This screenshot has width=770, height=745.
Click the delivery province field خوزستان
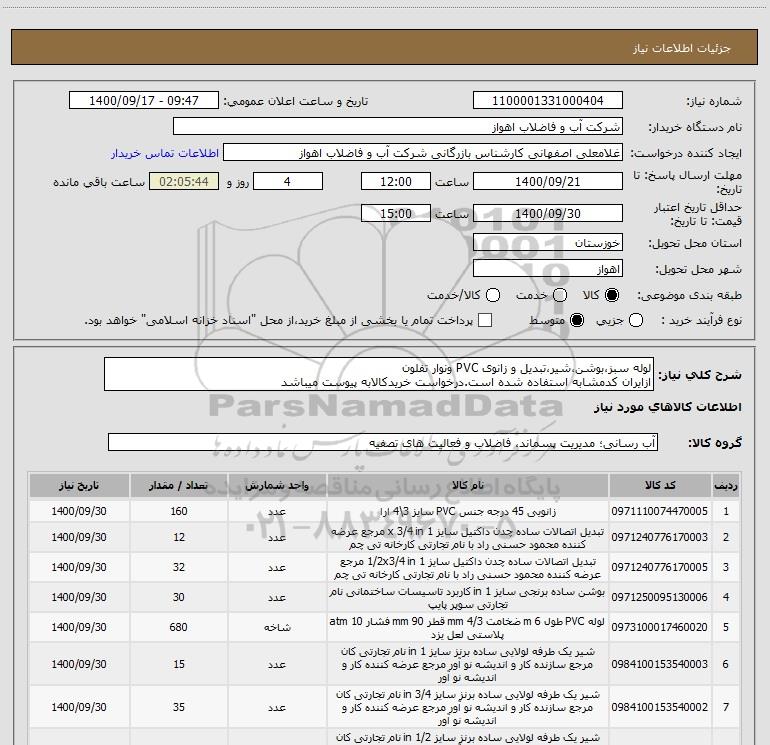click(x=548, y=243)
